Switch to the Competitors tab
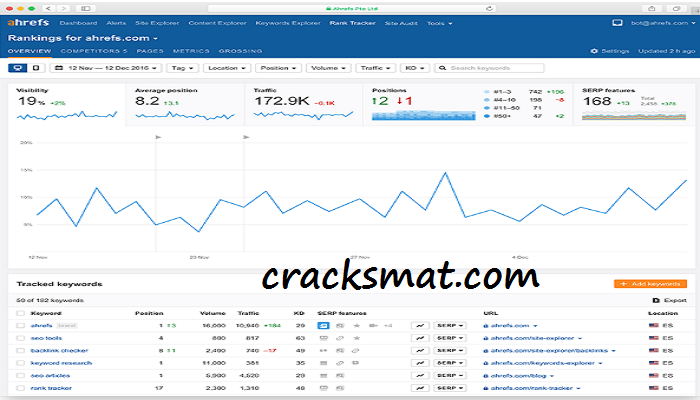Screen dimensions: 700x400 [94, 51]
